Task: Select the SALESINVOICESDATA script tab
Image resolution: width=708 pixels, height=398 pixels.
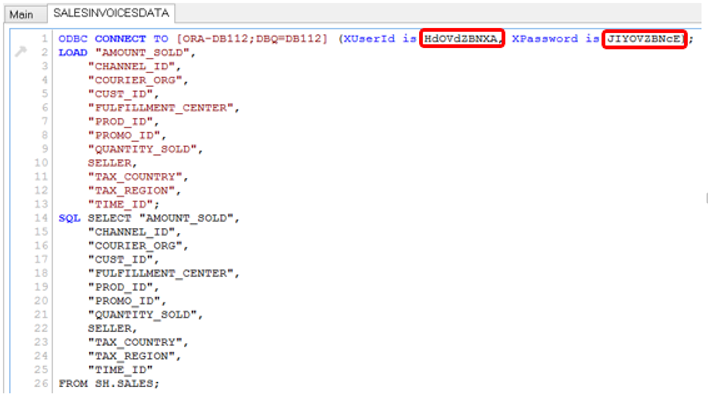Action: pyautogui.click(x=111, y=13)
